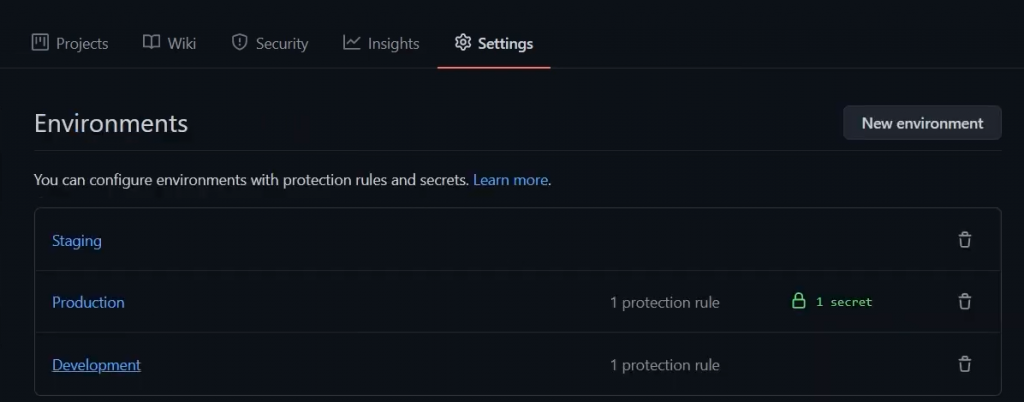Viewport: 1024px width, 402px height.
Task: Create a New environment
Action: pos(922,123)
